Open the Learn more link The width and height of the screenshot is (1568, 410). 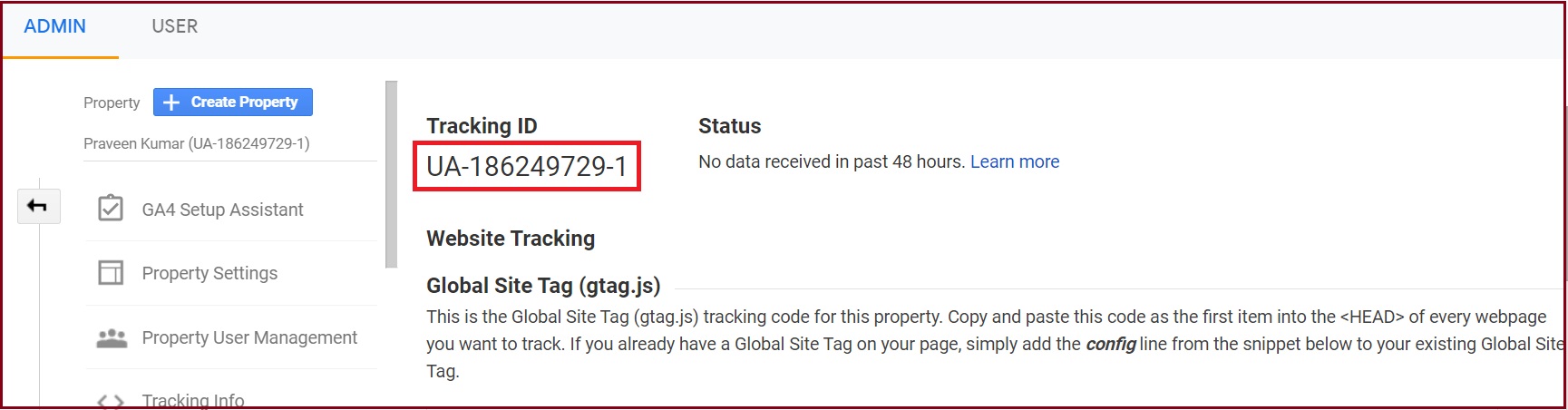click(x=1015, y=161)
